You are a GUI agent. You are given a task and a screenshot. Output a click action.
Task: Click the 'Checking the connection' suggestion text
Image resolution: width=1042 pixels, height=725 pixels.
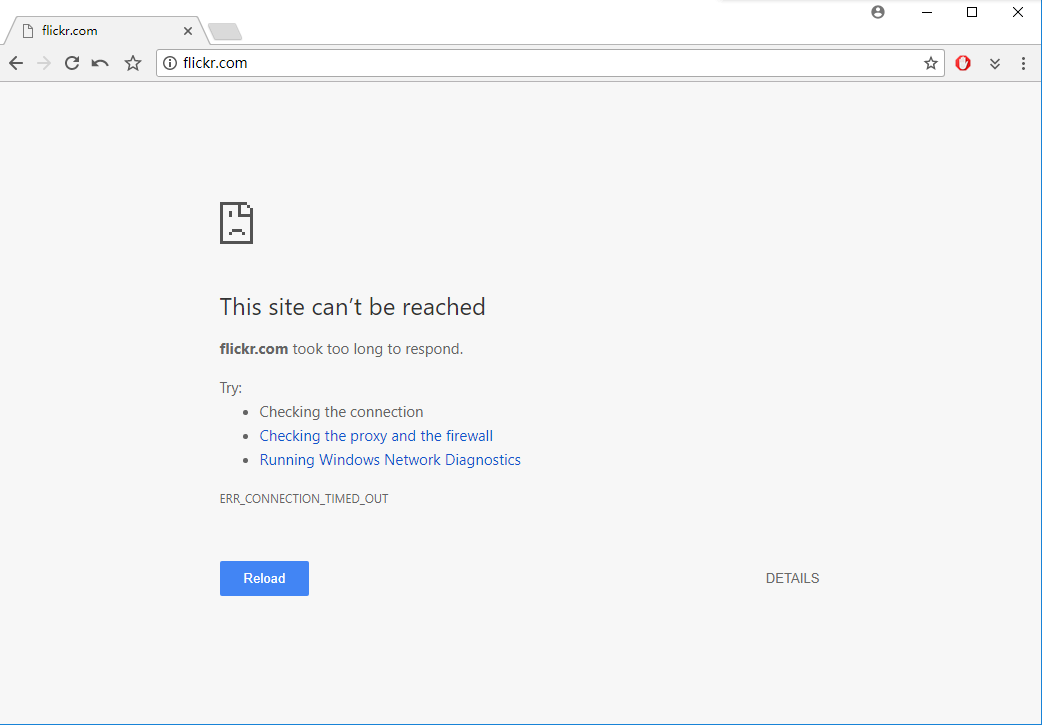click(x=341, y=412)
